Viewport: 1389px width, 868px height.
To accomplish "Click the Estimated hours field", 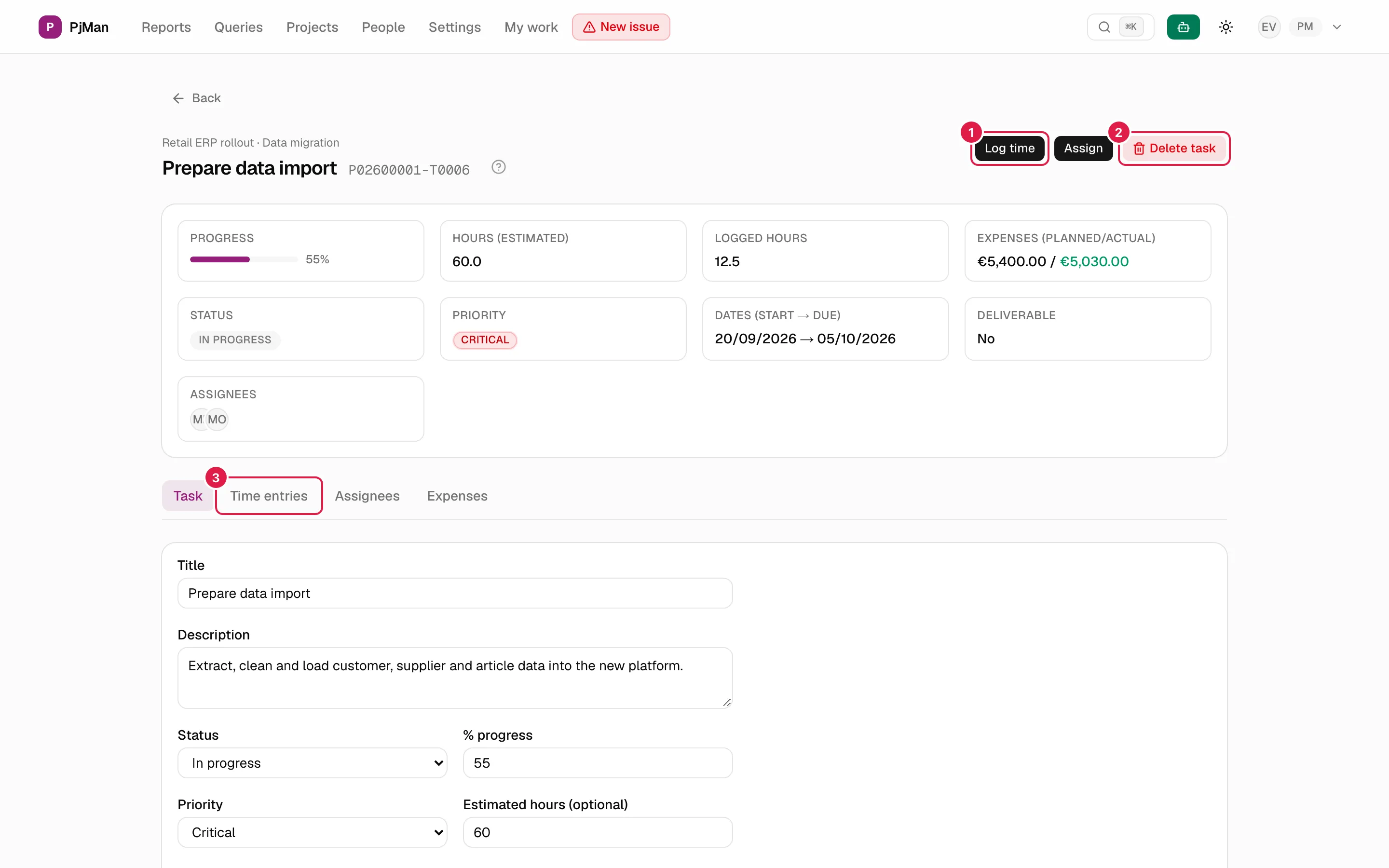I will pos(598,832).
